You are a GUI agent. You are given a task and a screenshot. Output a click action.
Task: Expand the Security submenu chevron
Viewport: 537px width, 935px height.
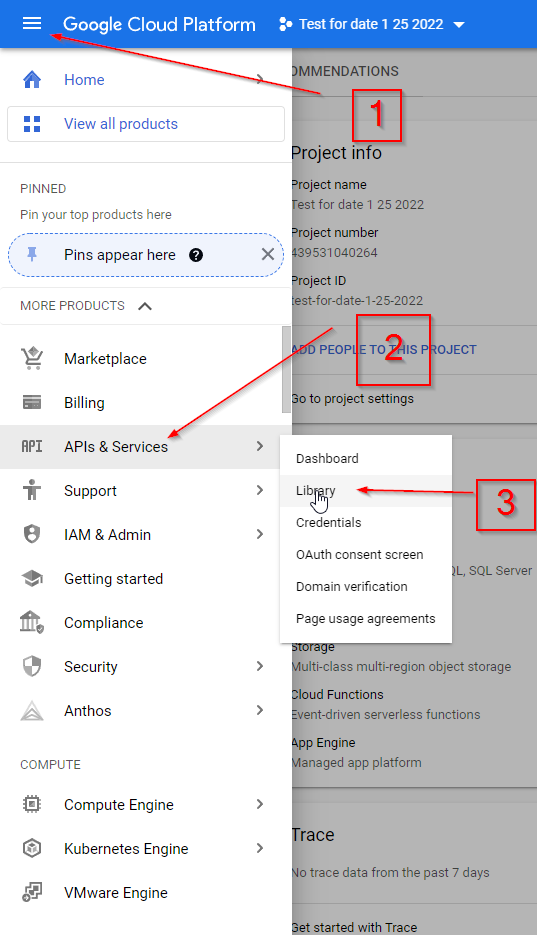click(x=260, y=666)
